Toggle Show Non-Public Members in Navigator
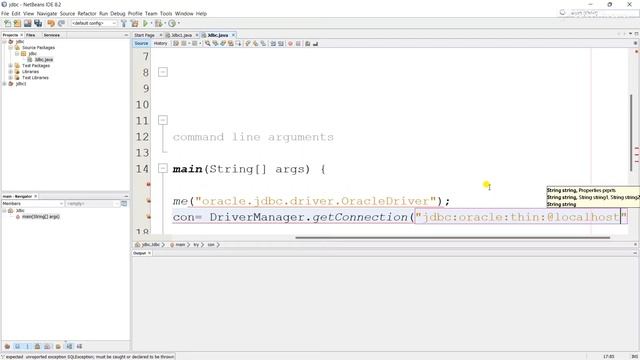 coord(37,347)
